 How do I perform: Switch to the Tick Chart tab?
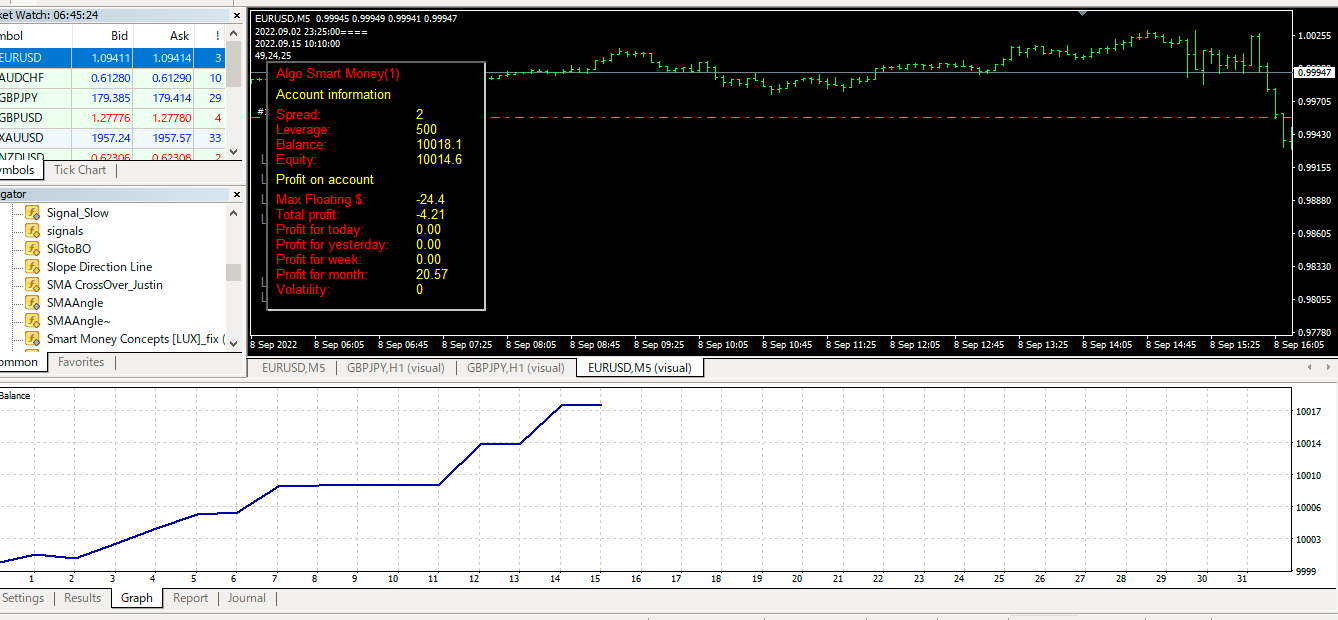pyautogui.click(x=79, y=170)
